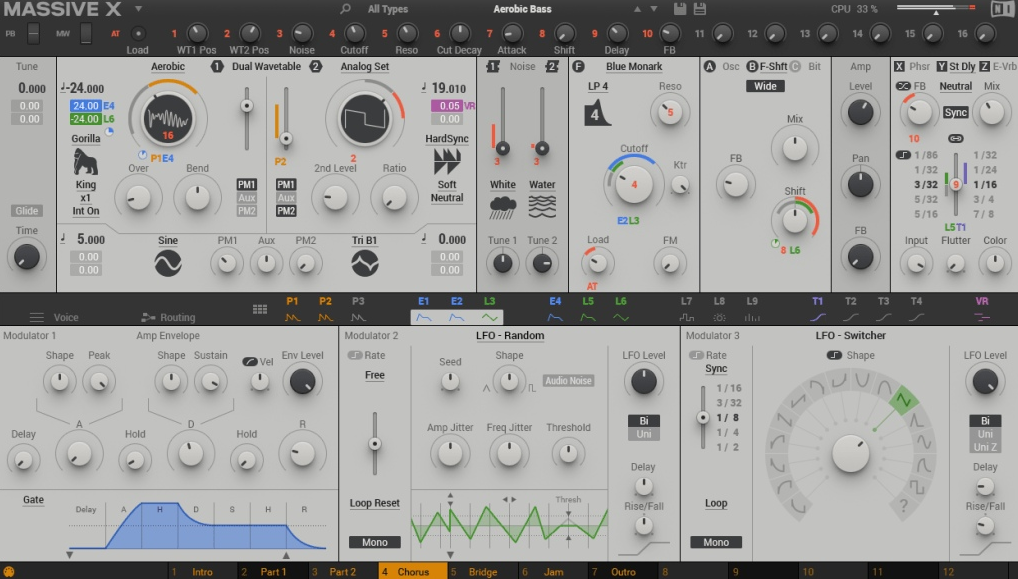Open the Aerobic wavetable selector
Viewport: 1018px width, 579px height.
tap(168, 67)
